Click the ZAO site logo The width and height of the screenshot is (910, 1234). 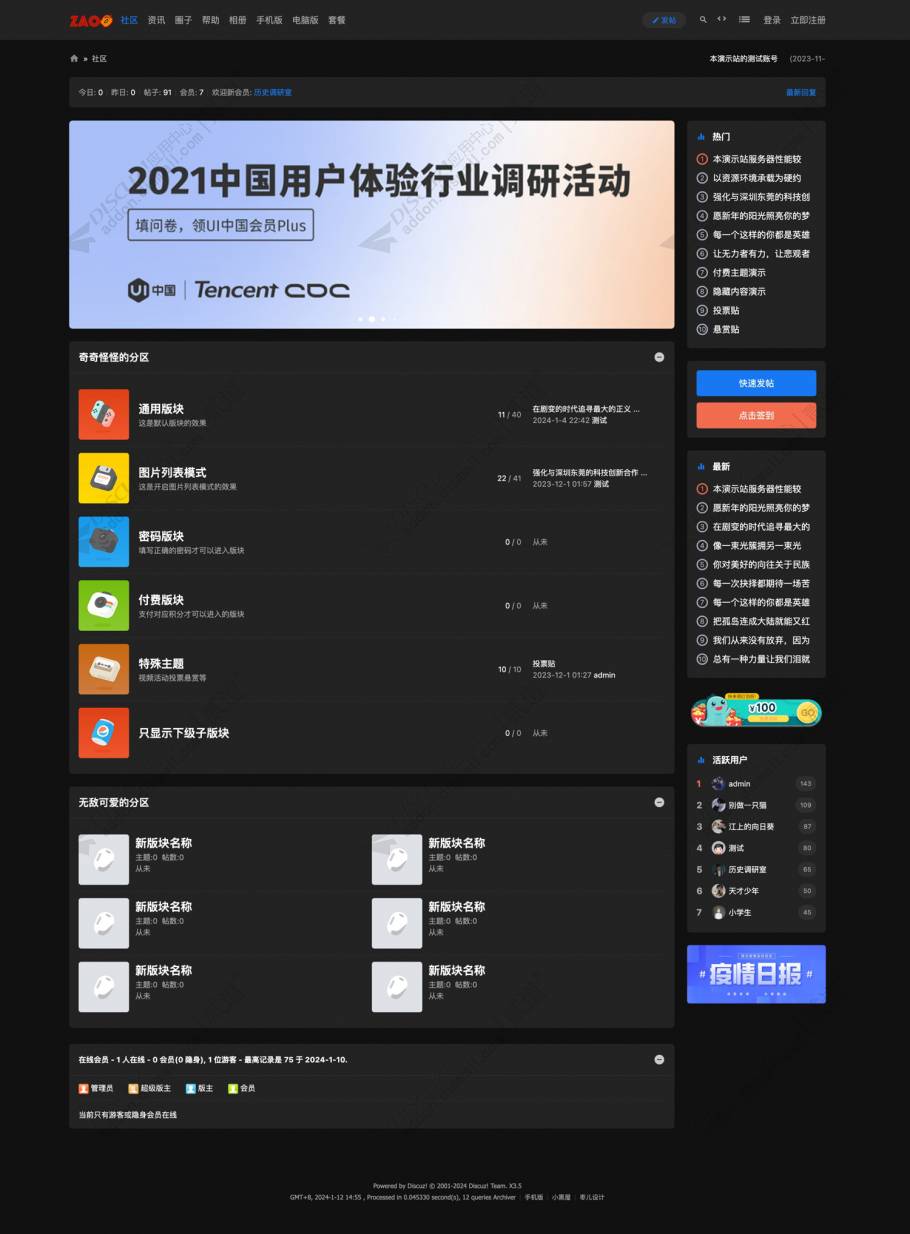point(91,20)
